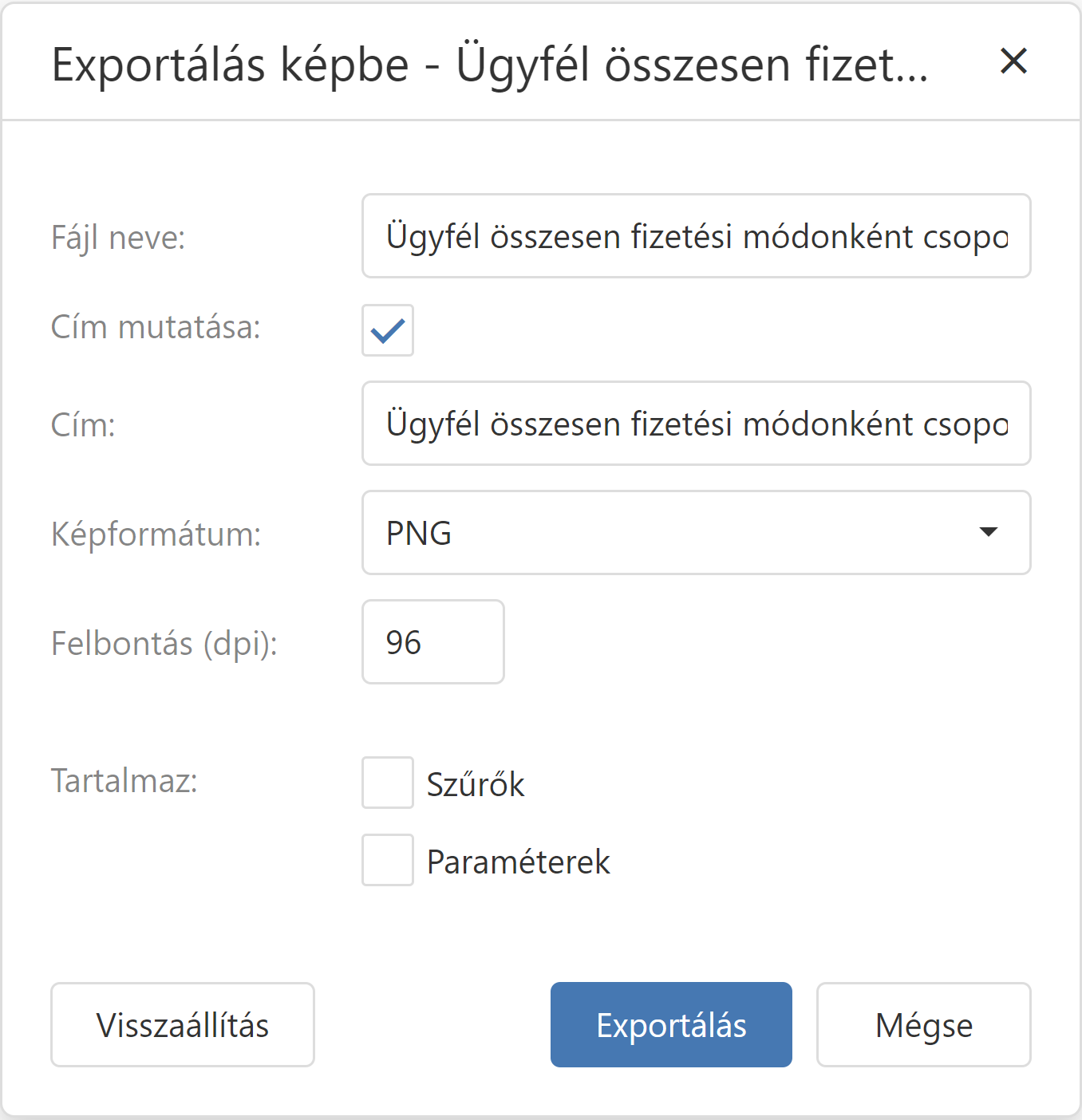Click the "Cím:" label
The width and height of the screenshot is (1082, 1120).
(83, 425)
